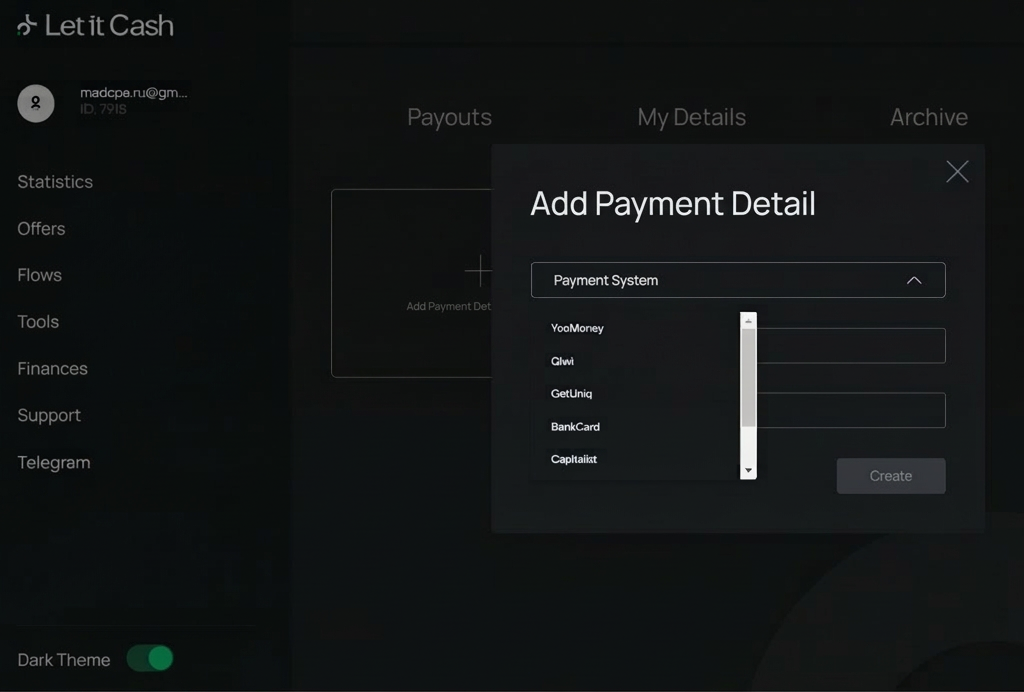Click the Add Payment Detail dialog heading

pos(673,204)
